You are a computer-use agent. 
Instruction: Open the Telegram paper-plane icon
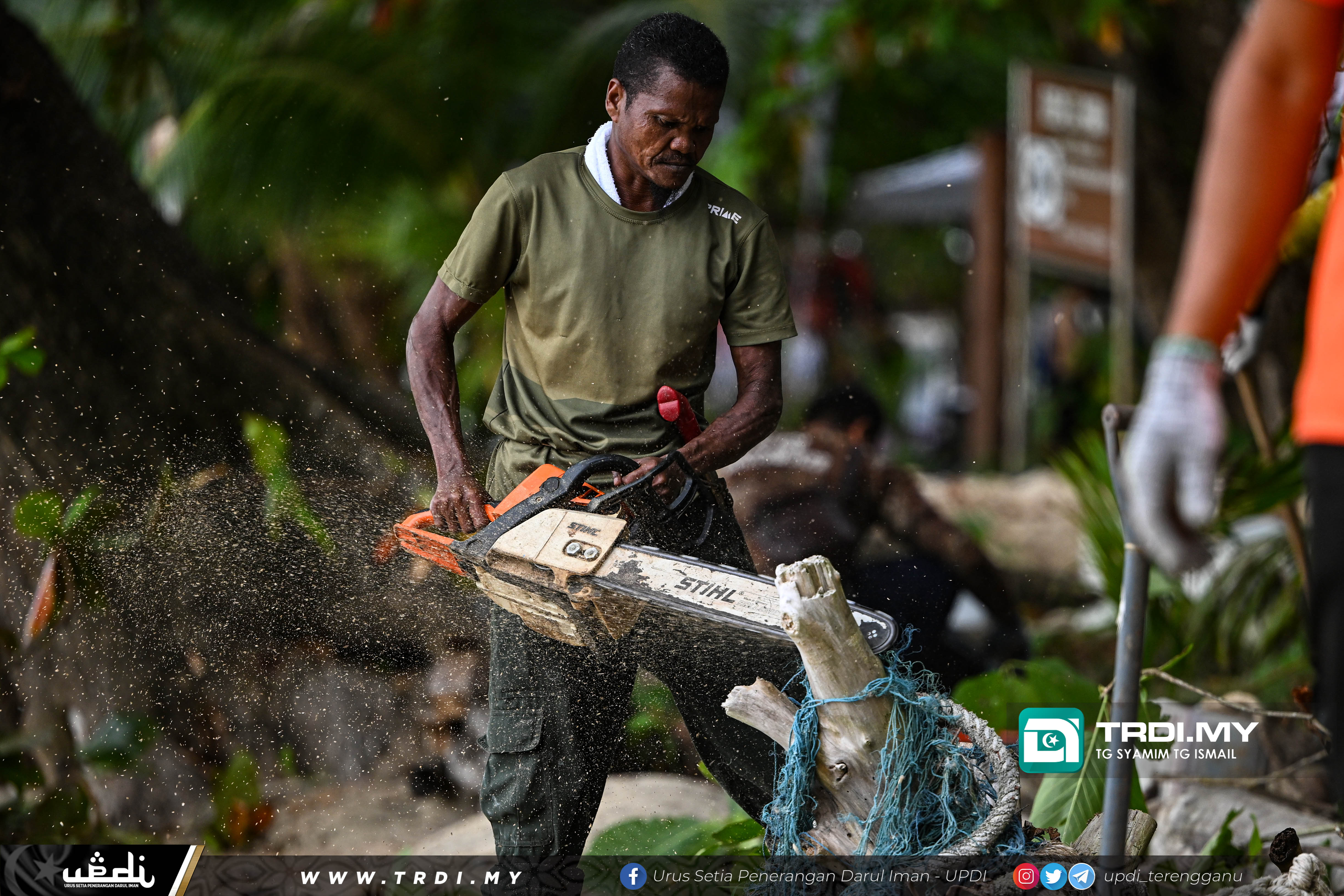tap(1081, 876)
